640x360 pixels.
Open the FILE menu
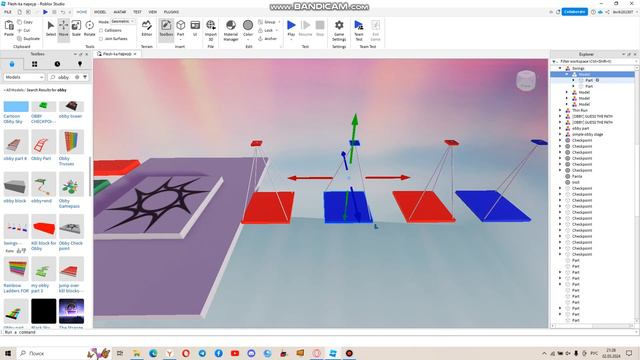coord(8,12)
